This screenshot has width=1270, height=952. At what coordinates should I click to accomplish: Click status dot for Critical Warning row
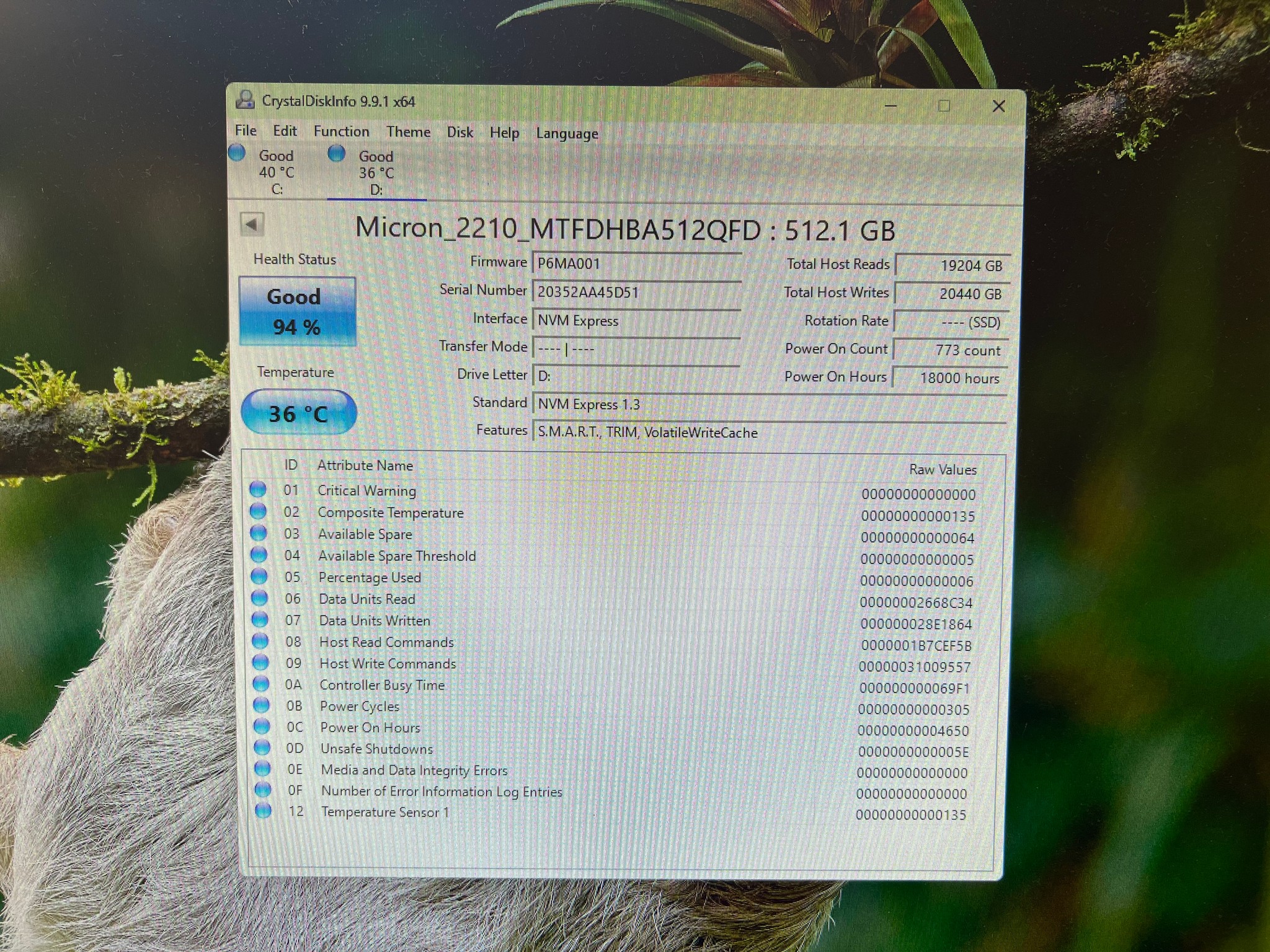[258, 490]
